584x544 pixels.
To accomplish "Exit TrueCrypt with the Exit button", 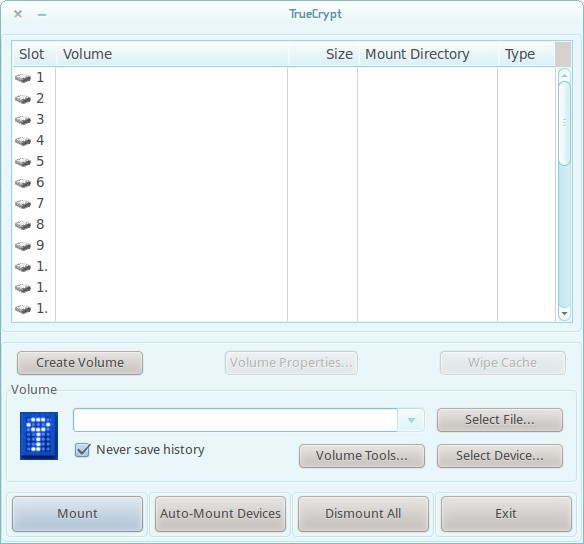I will point(506,514).
